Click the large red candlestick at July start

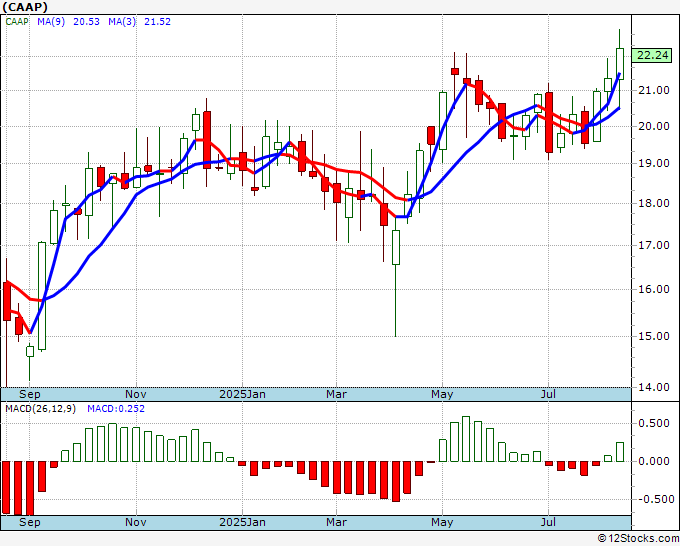click(x=549, y=122)
